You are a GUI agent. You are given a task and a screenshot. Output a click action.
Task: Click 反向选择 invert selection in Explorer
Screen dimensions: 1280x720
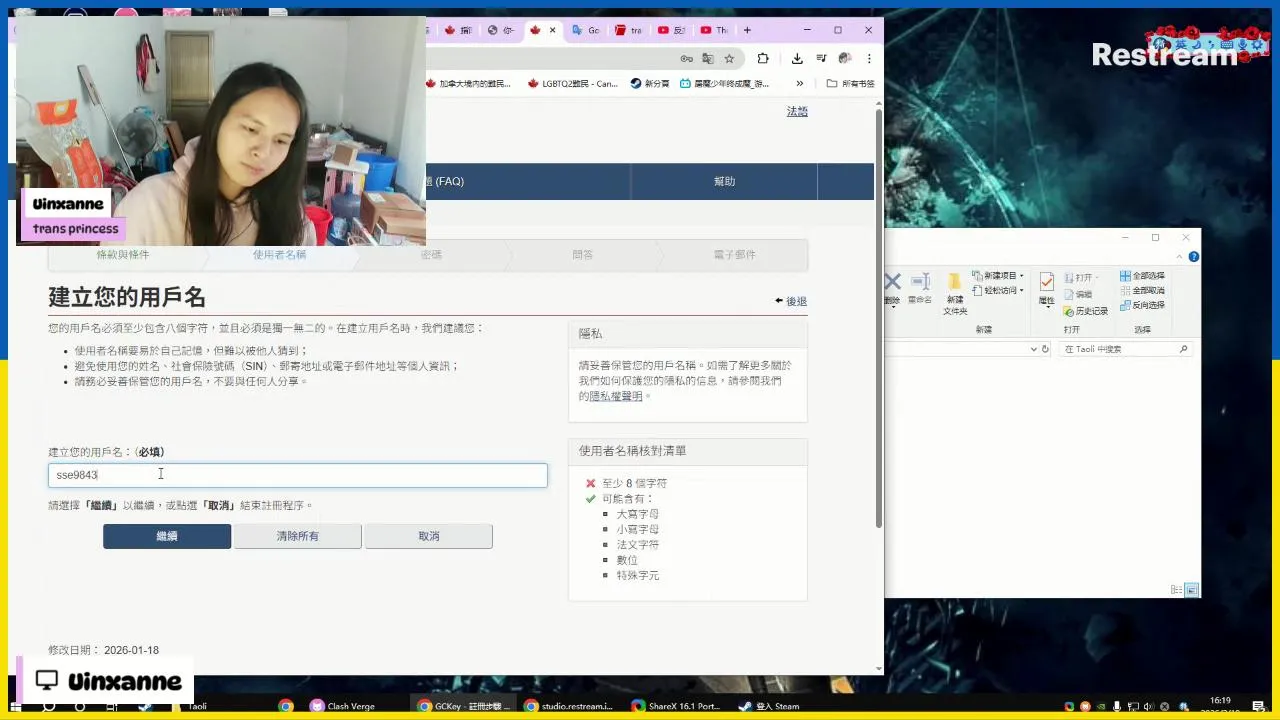coord(1143,305)
